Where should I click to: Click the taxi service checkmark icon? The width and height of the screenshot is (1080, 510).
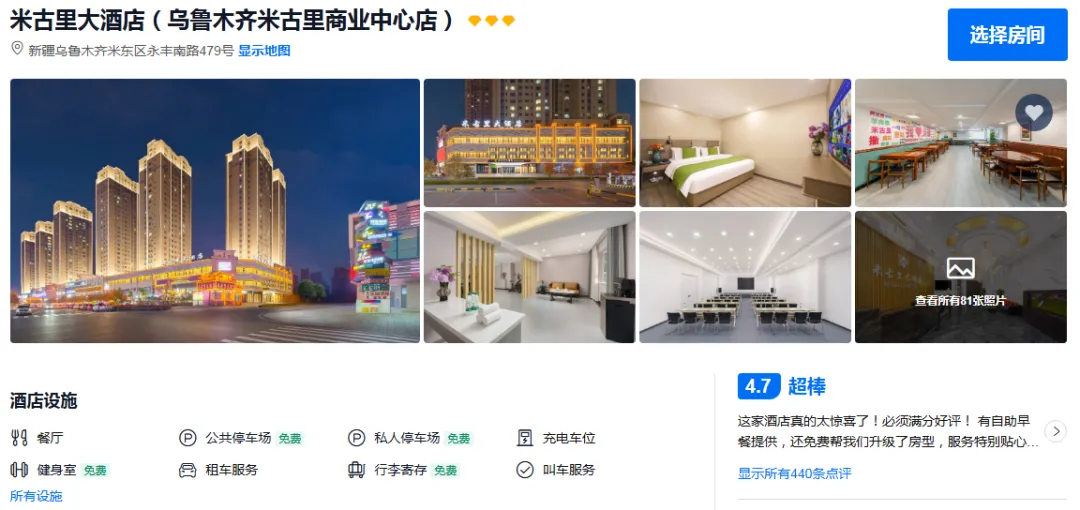point(525,470)
